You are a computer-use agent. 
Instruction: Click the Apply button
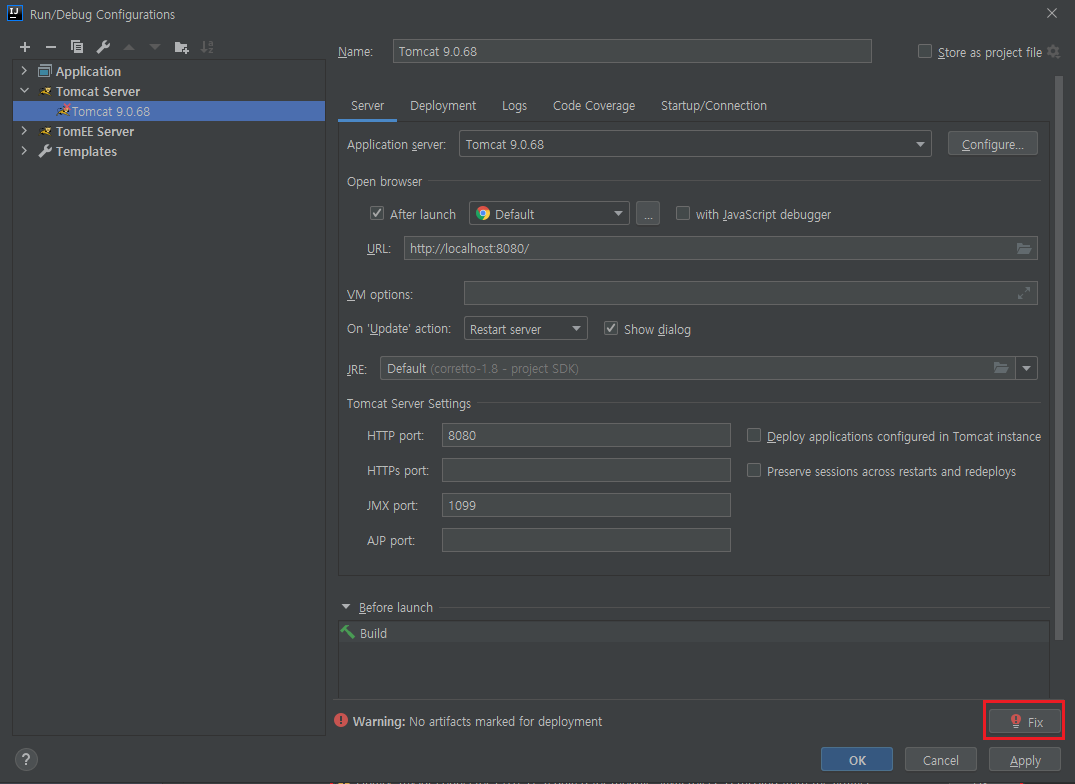[1025, 759]
